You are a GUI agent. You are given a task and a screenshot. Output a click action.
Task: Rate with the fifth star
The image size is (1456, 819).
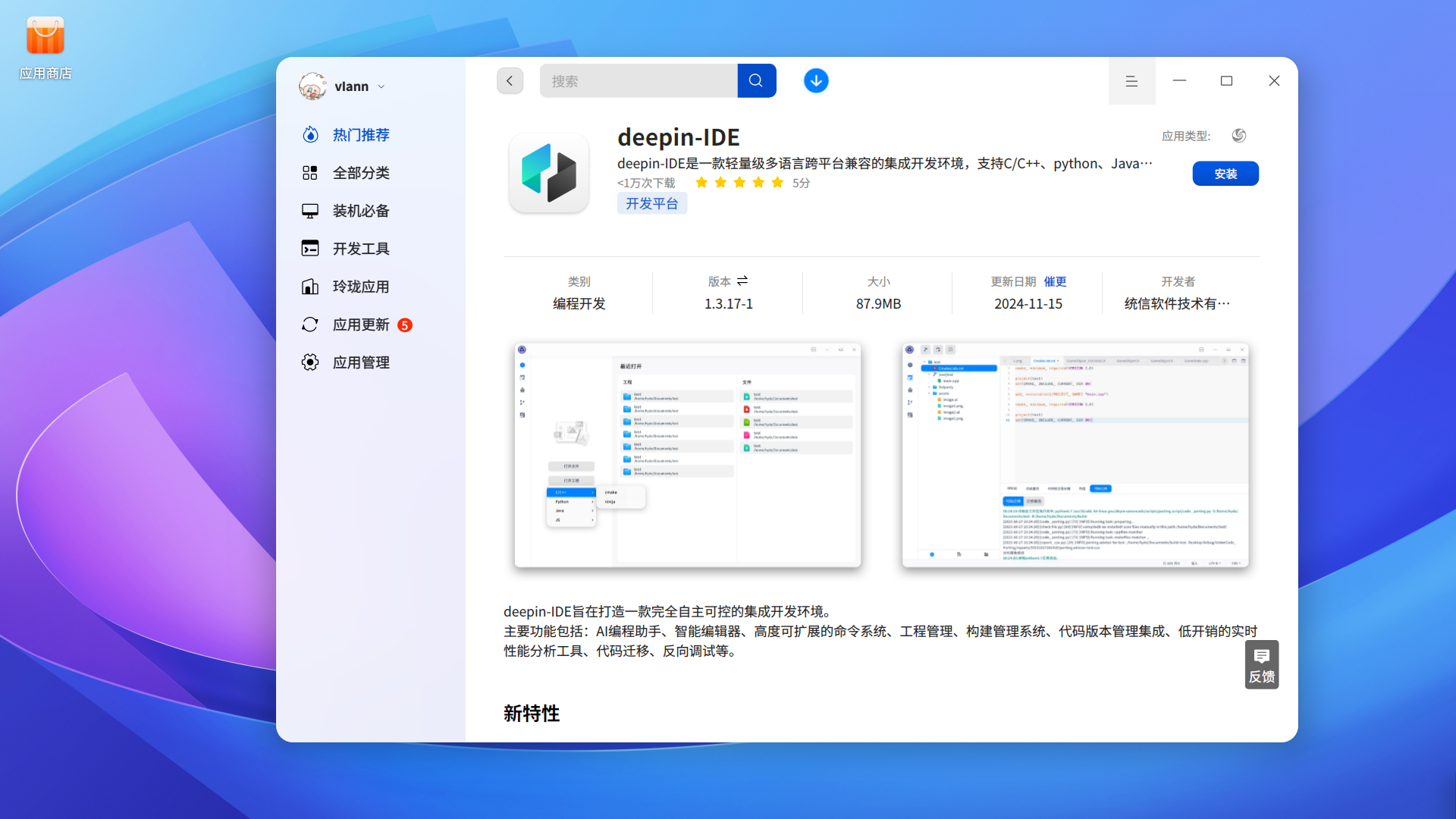pyautogui.click(x=777, y=182)
